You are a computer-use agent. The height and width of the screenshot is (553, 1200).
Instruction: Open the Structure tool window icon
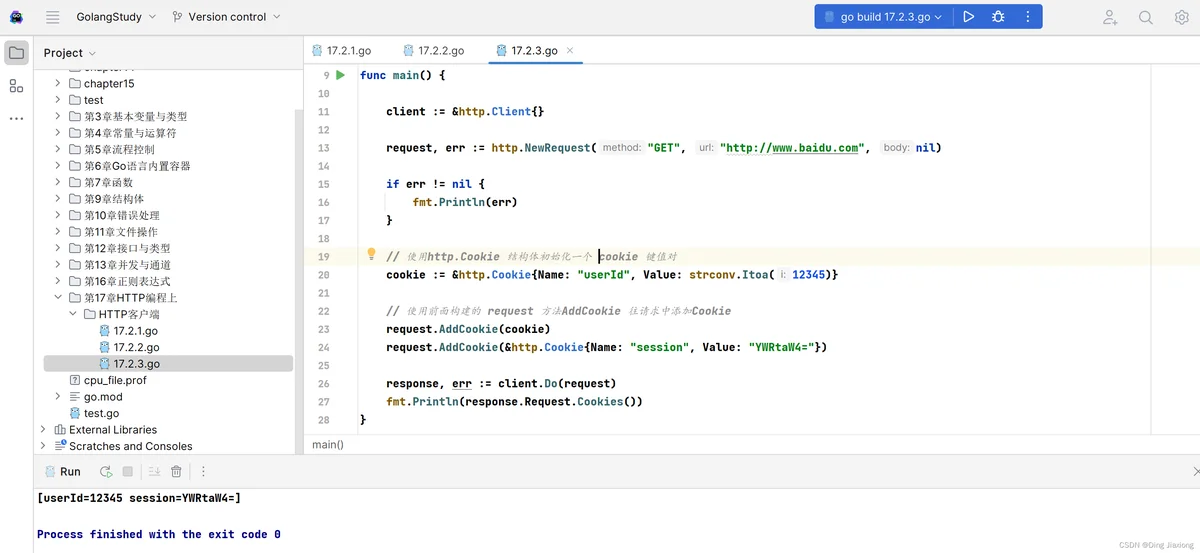pos(16,86)
